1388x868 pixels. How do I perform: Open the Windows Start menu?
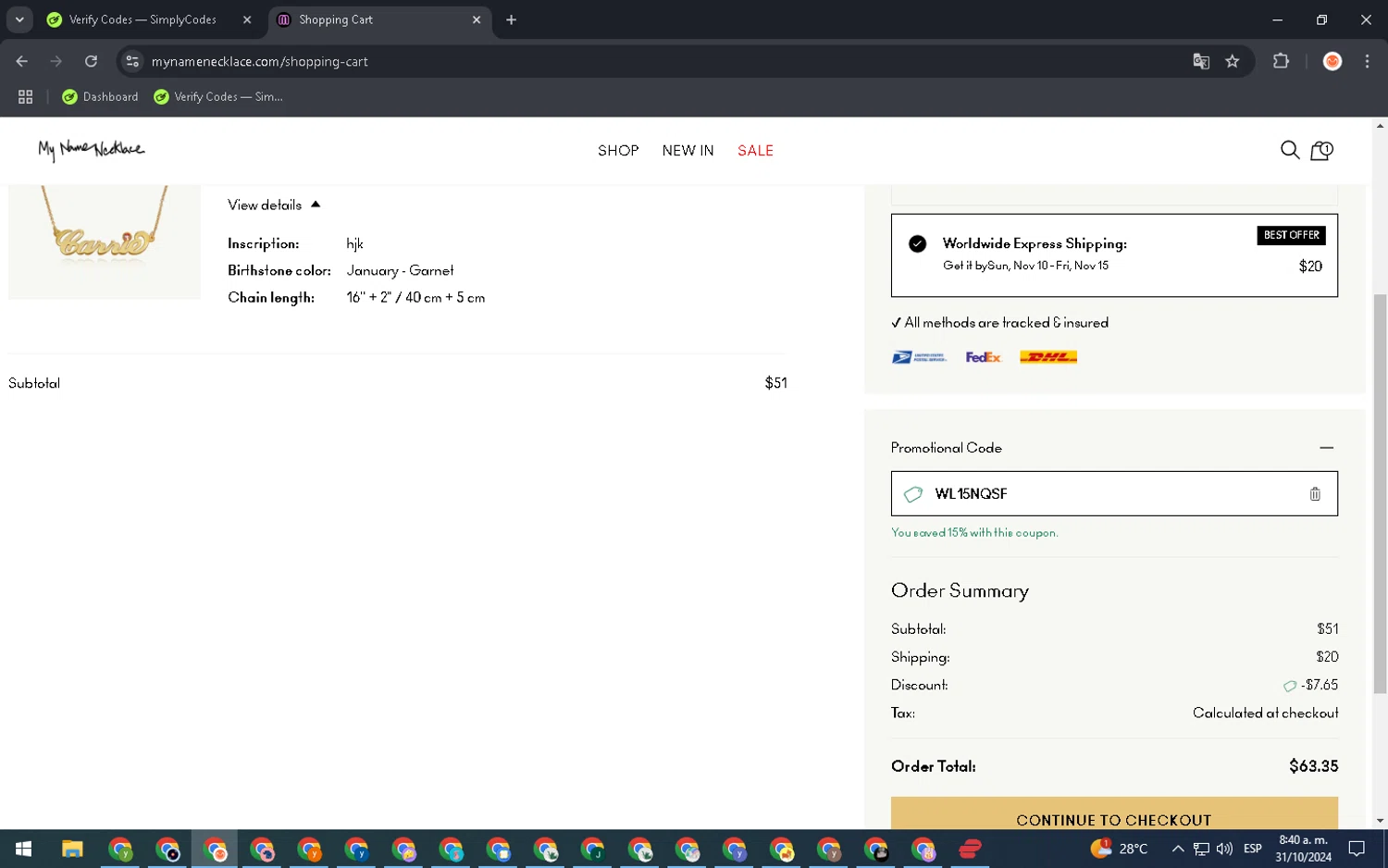[x=23, y=849]
